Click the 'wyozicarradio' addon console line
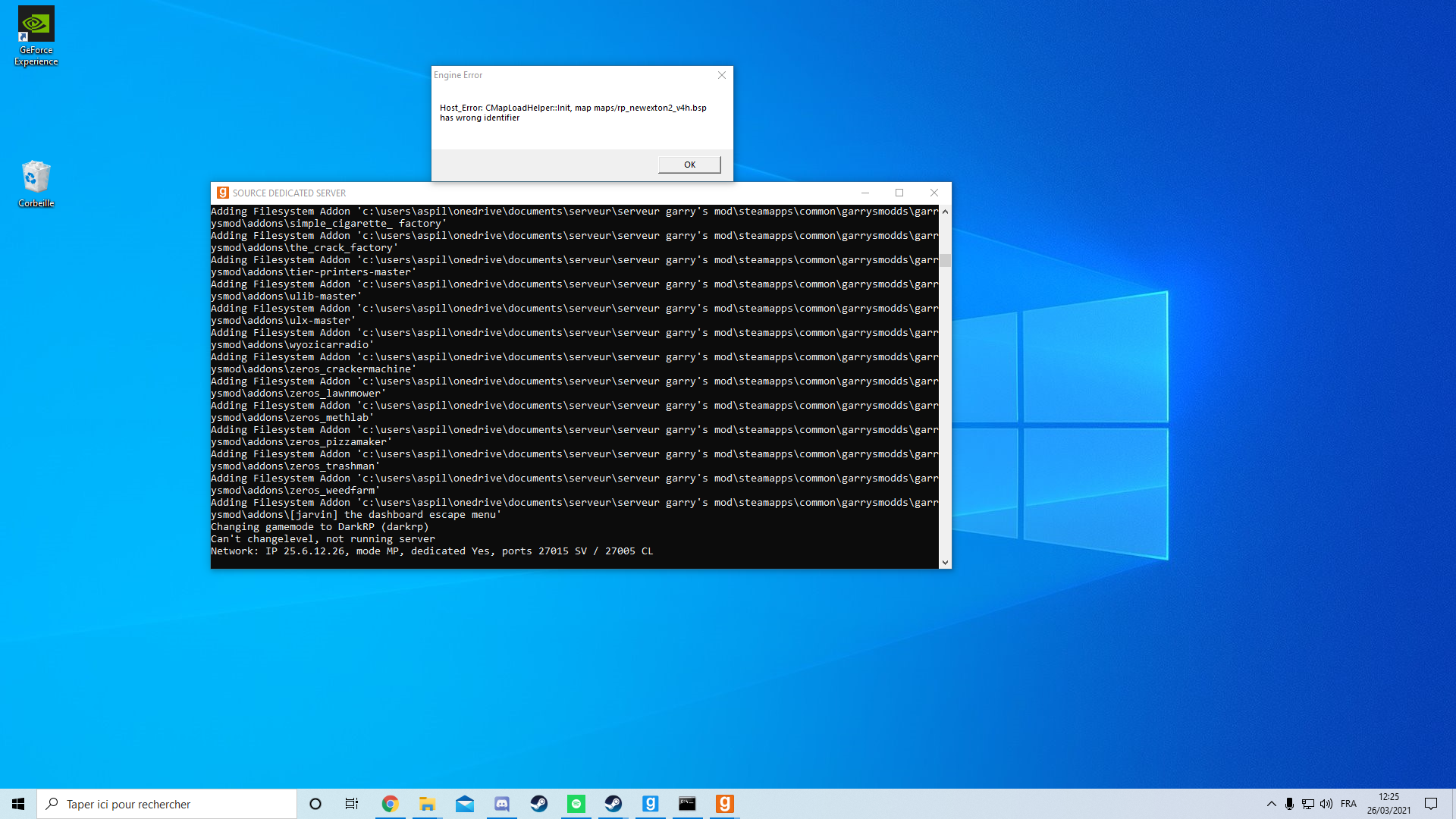 [x=293, y=345]
